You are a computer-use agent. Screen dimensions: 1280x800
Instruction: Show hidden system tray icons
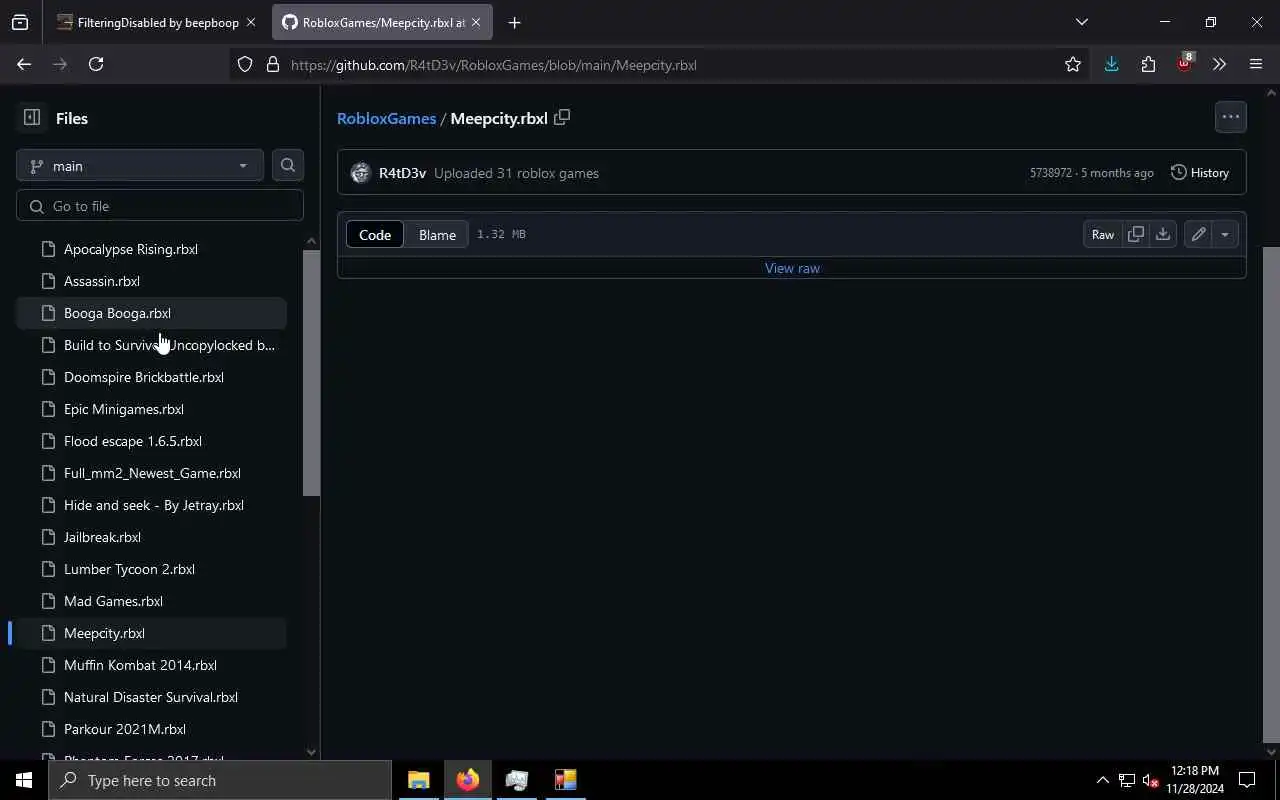coord(1102,780)
